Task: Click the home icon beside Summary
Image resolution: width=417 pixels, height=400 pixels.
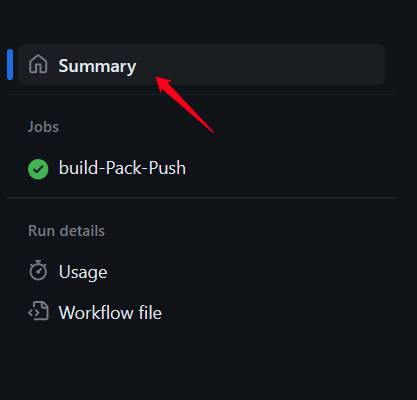Action: 38,64
